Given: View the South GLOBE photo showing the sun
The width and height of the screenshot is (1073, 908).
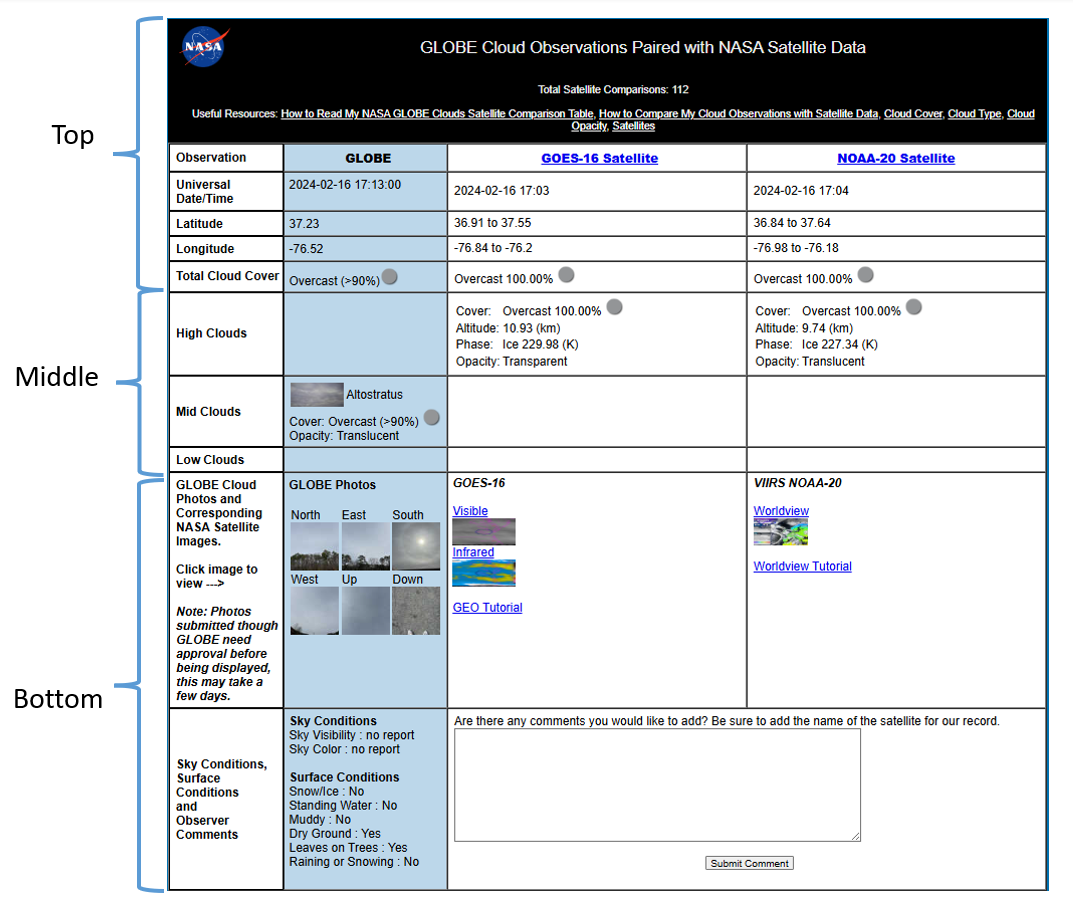Looking at the screenshot, I should pos(415,546).
